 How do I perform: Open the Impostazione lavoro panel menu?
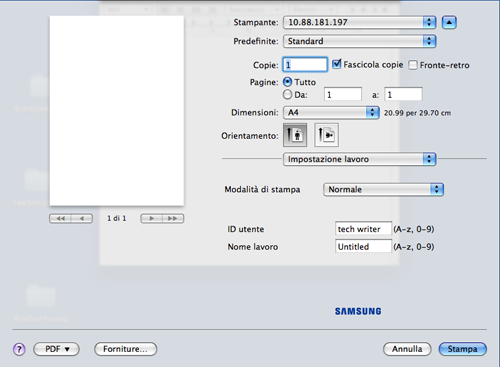pyautogui.click(x=359, y=159)
